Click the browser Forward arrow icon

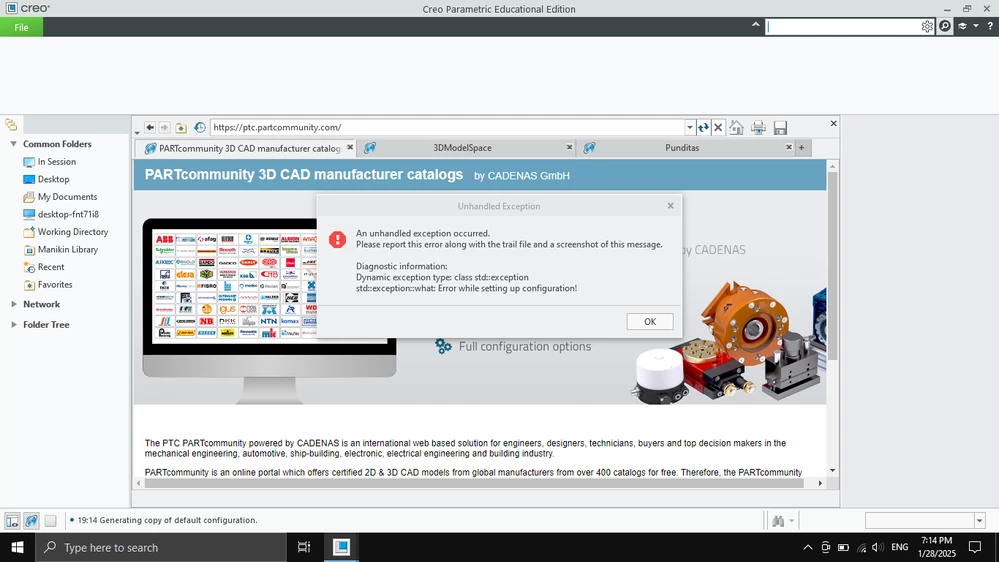coord(164,127)
